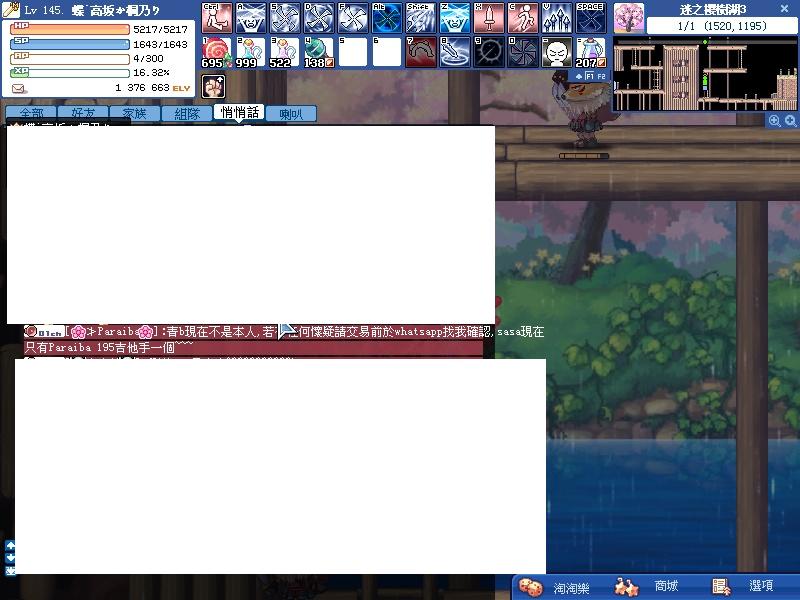Select empty quick slot 5
The height and width of the screenshot is (600, 800).
click(353, 52)
